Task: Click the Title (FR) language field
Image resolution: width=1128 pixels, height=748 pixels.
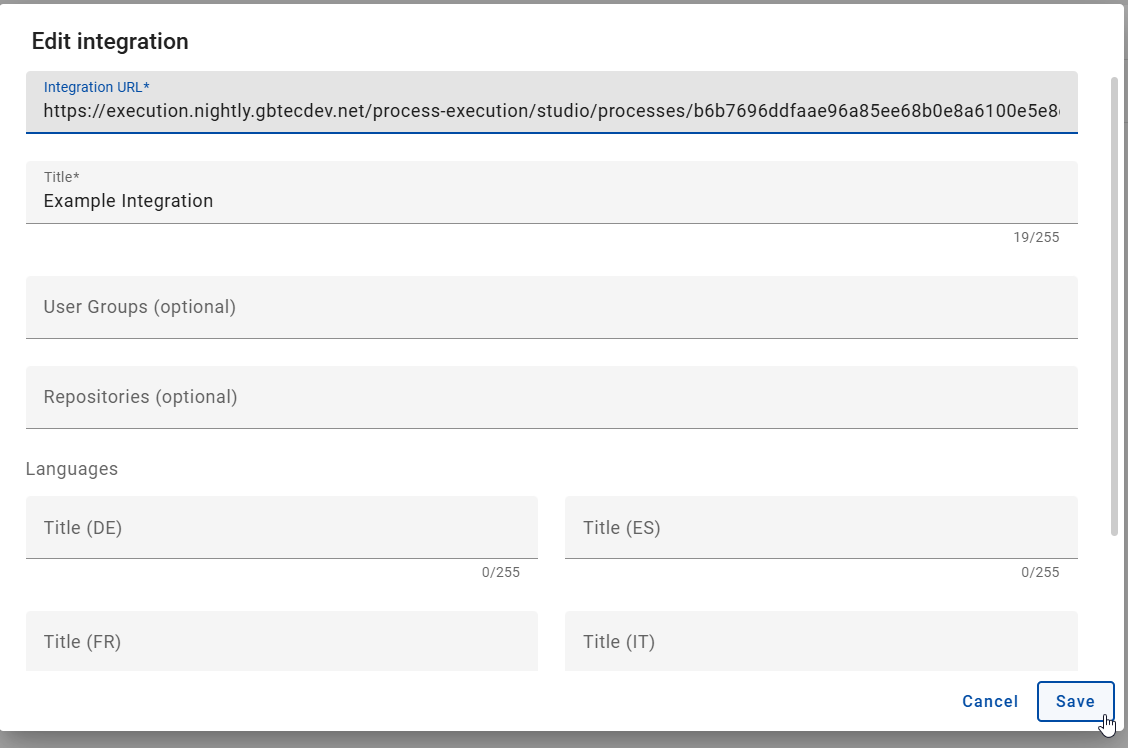Action: click(280, 641)
